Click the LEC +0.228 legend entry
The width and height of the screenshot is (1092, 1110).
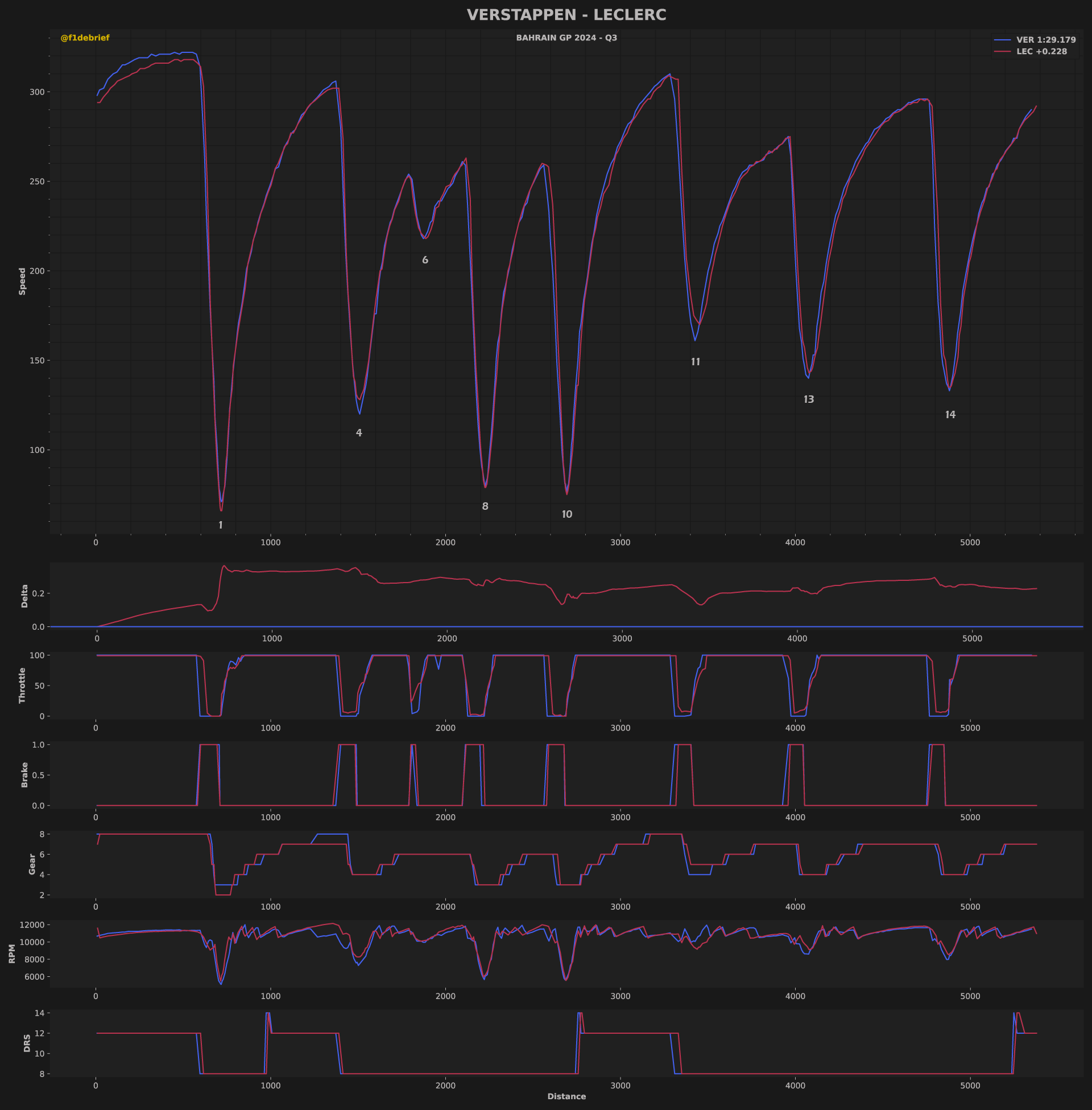pyautogui.click(x=1041, y=52)
